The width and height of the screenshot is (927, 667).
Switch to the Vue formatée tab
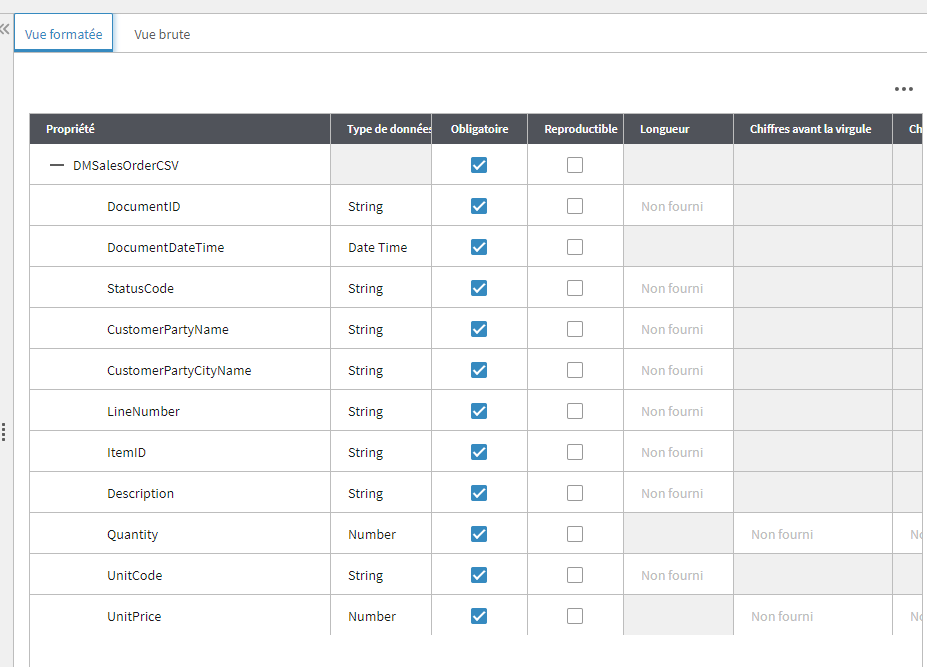tap(63, 34)
